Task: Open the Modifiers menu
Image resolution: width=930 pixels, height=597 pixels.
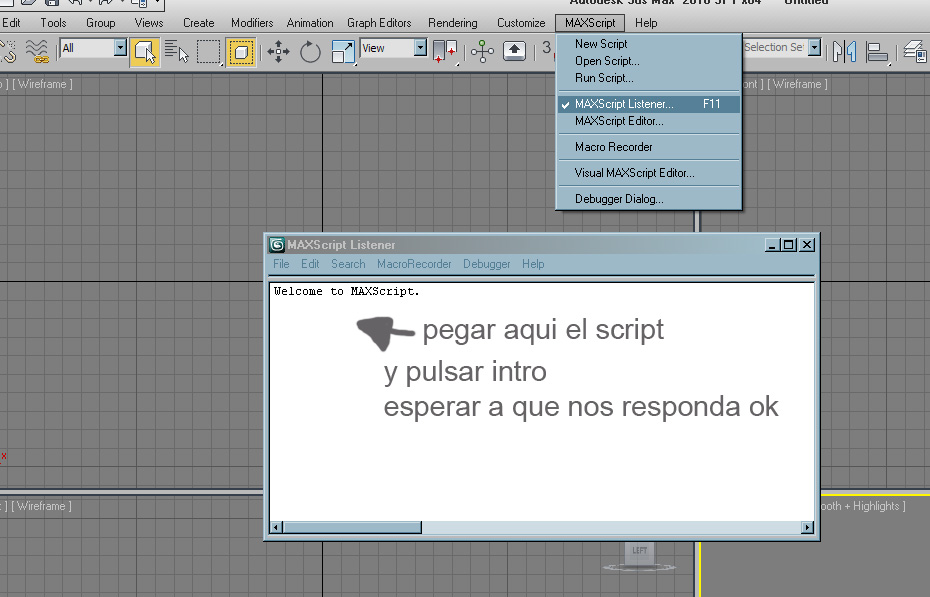Action: [252, 23]
